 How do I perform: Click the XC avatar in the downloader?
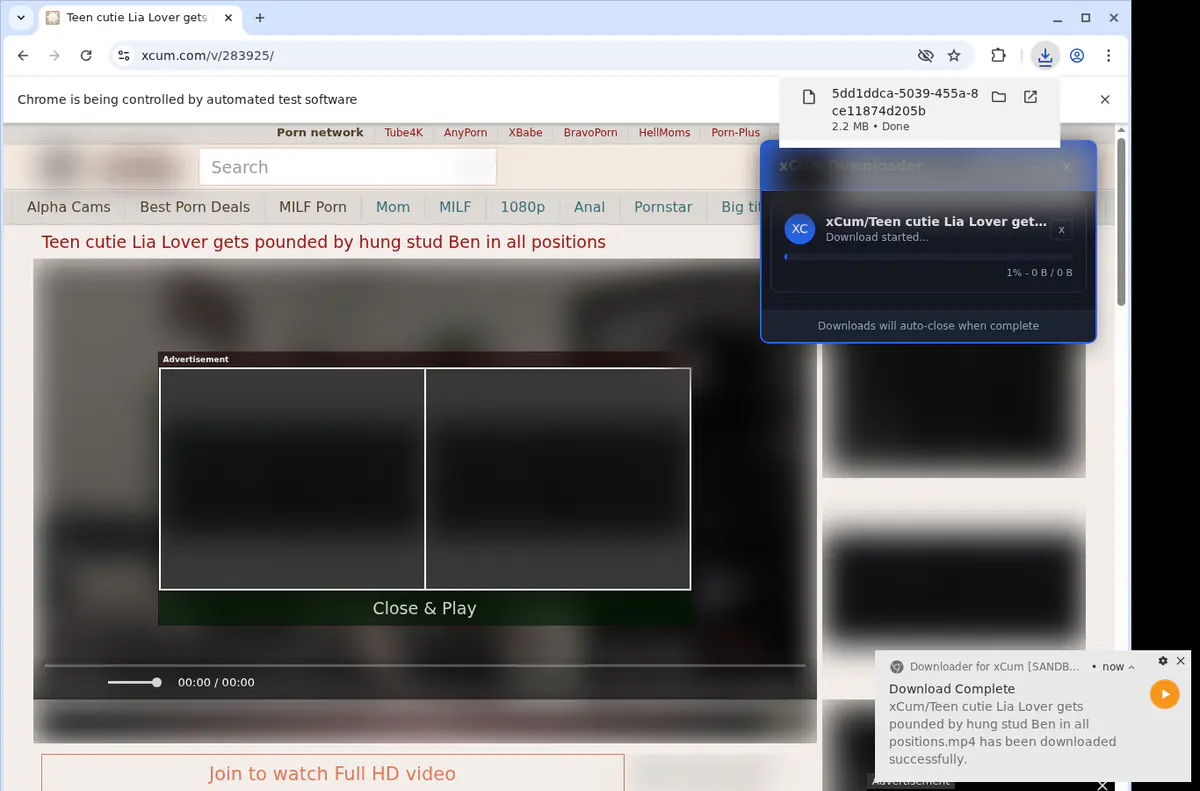coord(800,229)
